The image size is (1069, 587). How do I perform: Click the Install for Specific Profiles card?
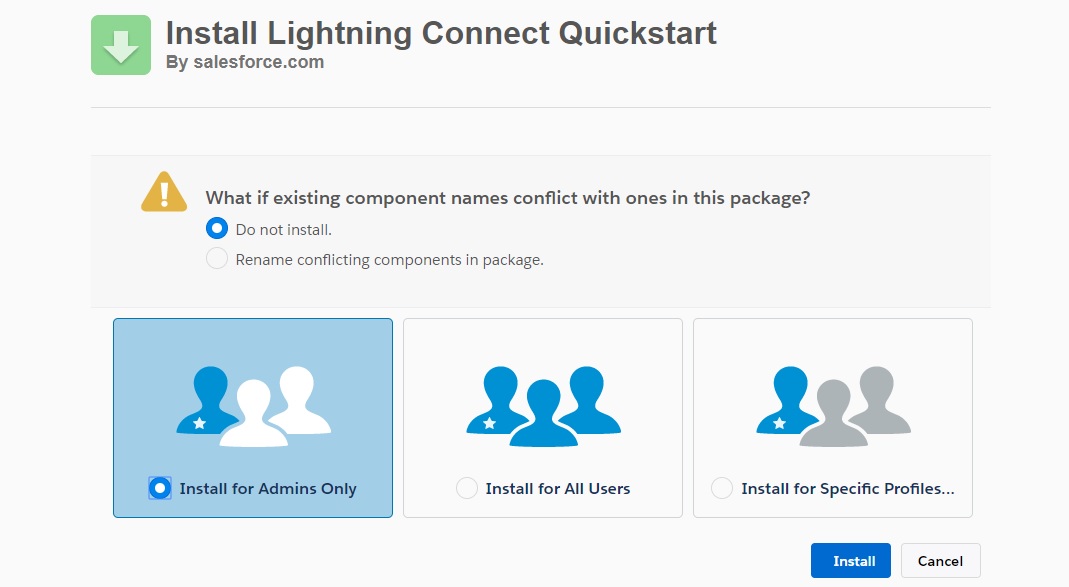(x=833, y=418)
